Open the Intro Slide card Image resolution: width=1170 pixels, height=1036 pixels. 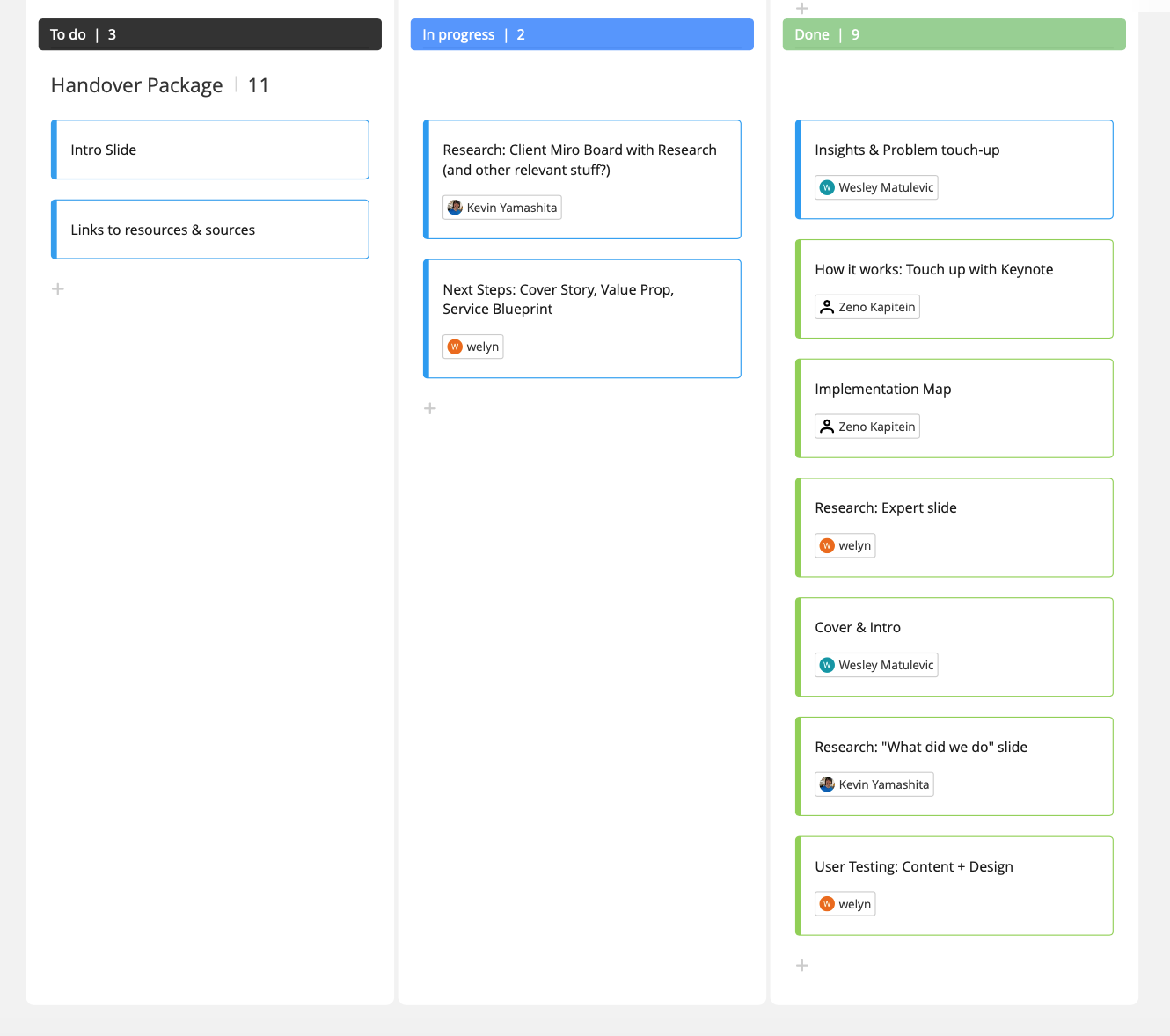tap(209, 150)
